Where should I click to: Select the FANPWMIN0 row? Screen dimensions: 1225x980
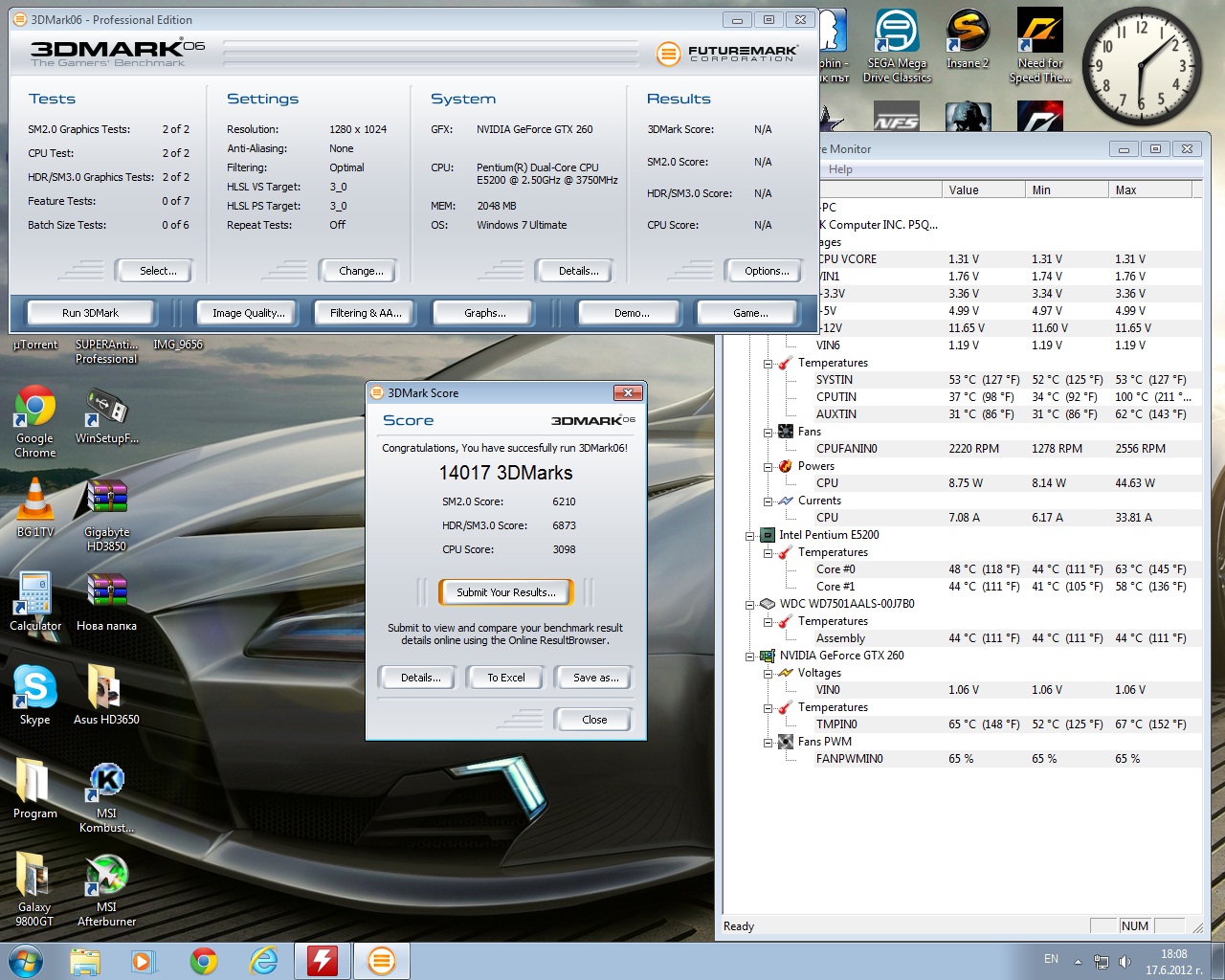pyautogui.click(x=1007, y=759)
